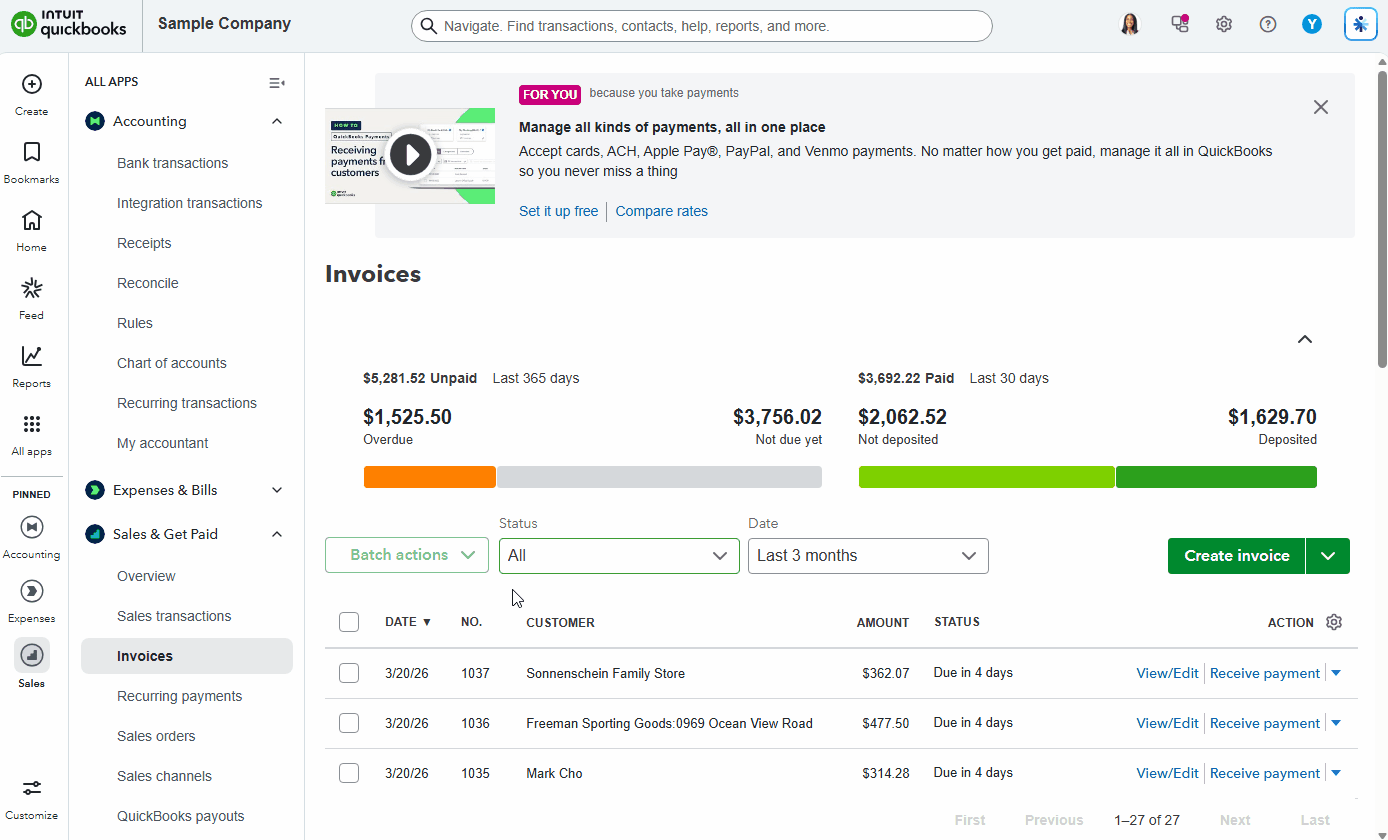Open Reports from the left rail

(31, 357)
